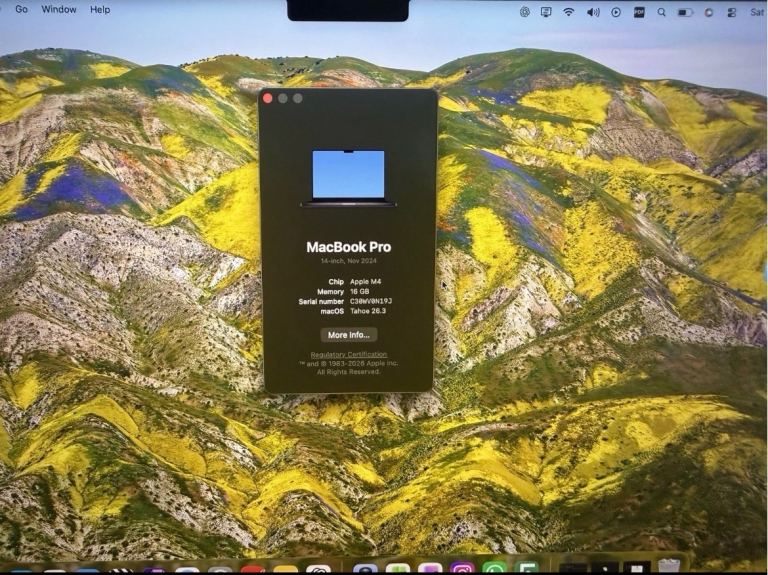The image size is (768, 575).
Task: Open the Now Playing control
Action: point(616,13)
